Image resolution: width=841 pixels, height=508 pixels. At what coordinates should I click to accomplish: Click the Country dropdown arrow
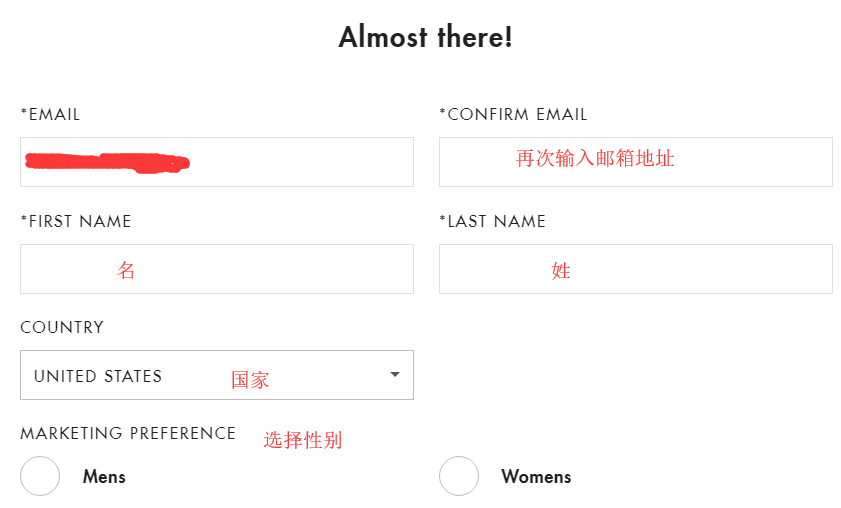395,375
